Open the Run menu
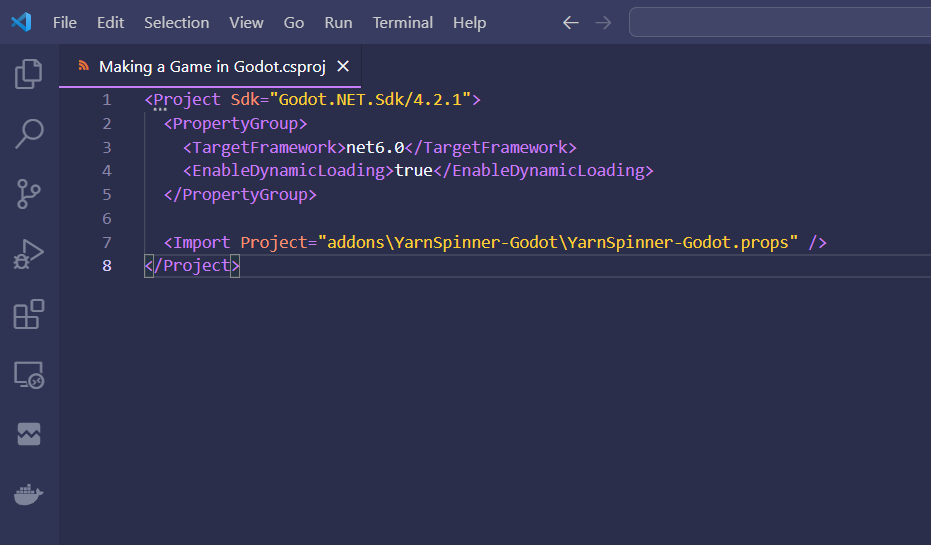The image size is (931, 545). (x=338, y=22)
